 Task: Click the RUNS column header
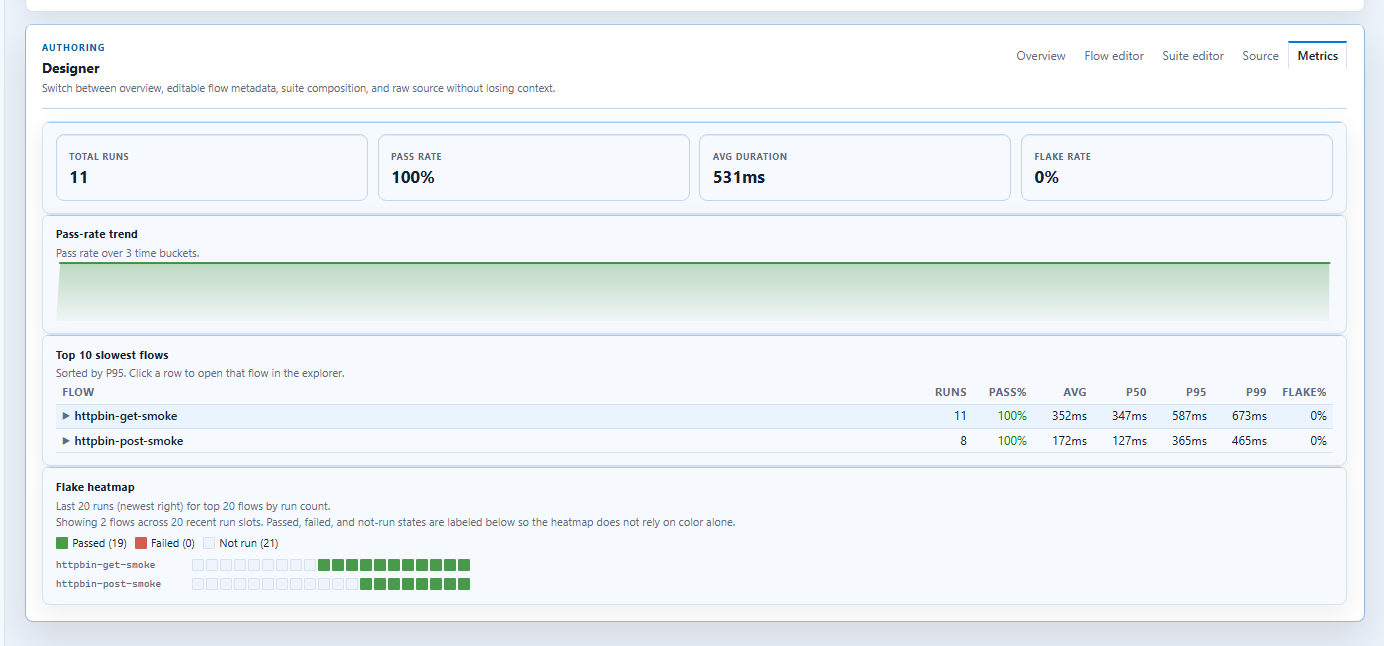pos(951,392)
